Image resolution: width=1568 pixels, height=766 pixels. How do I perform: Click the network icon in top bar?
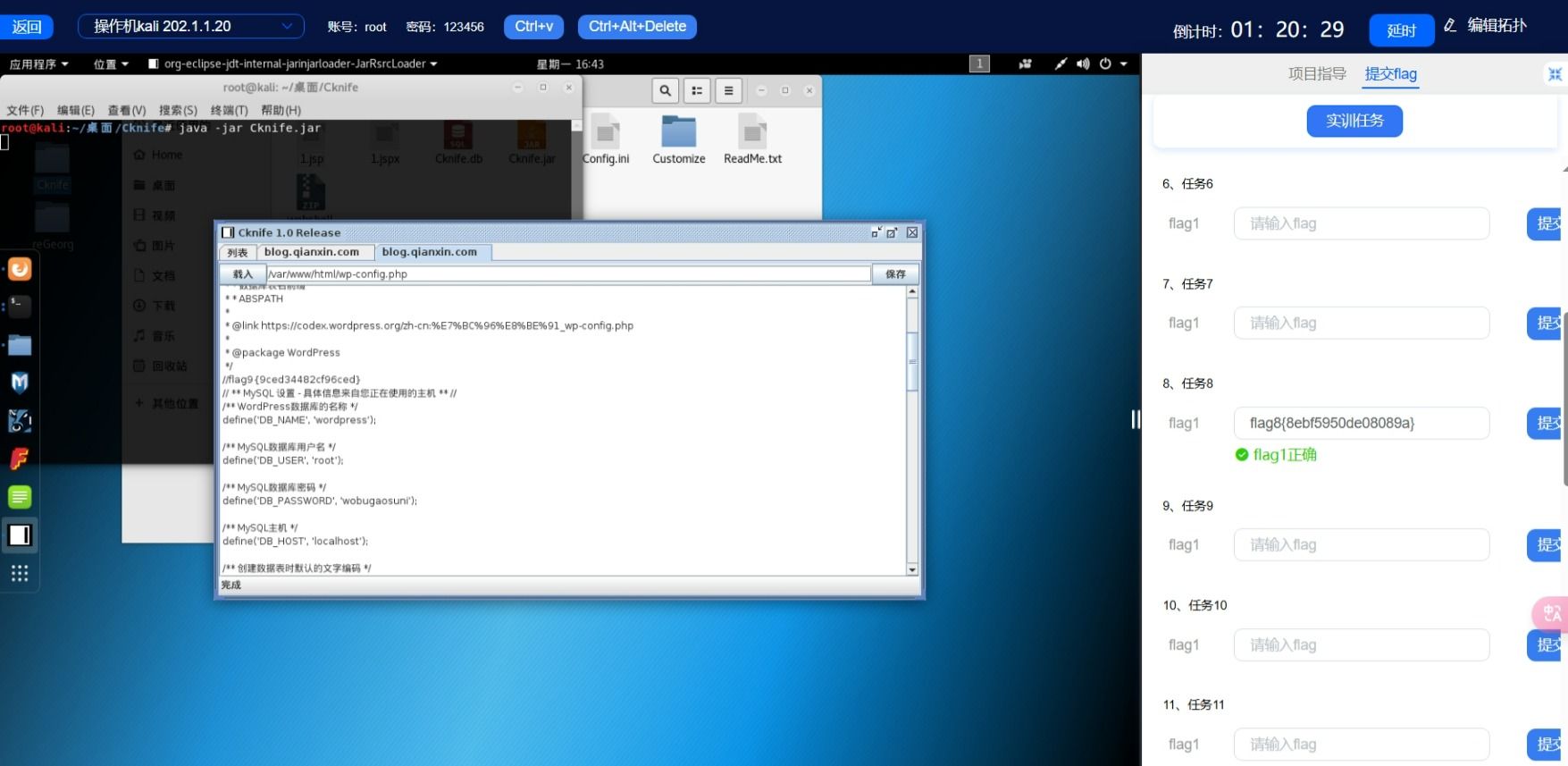[x=1061, y=63]
